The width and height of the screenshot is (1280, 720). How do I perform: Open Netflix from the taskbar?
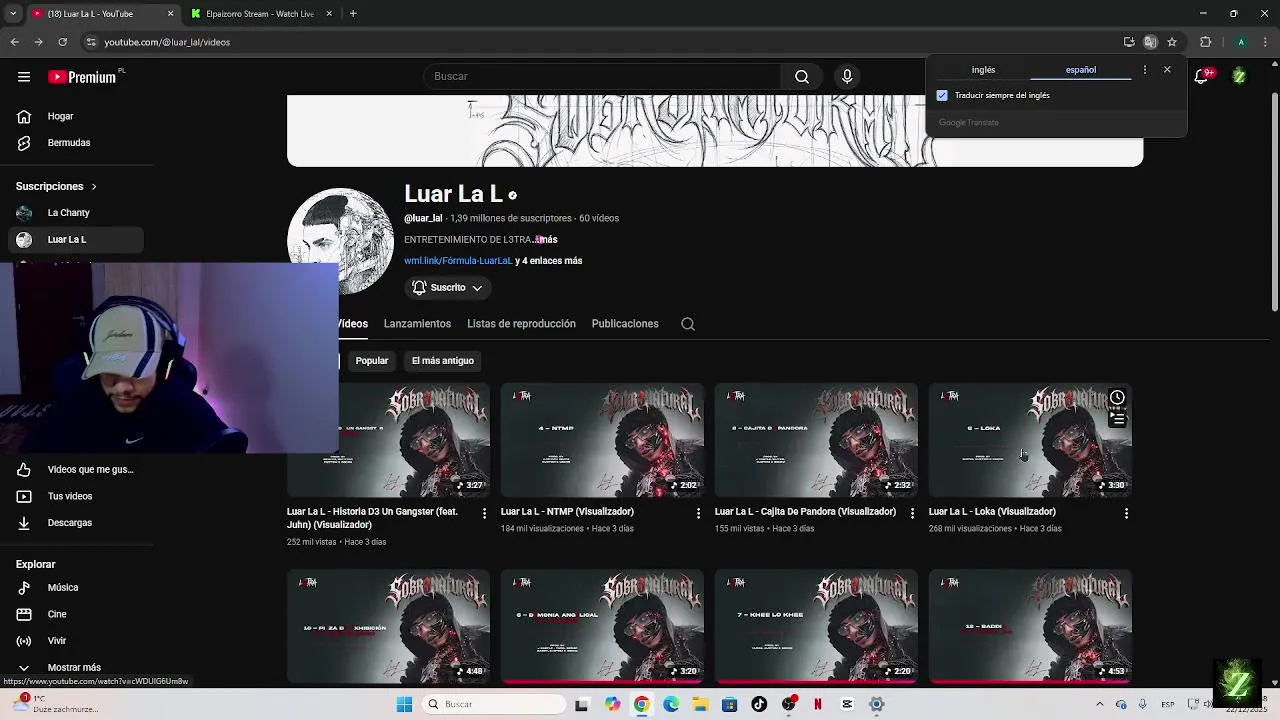pos(818,704)
